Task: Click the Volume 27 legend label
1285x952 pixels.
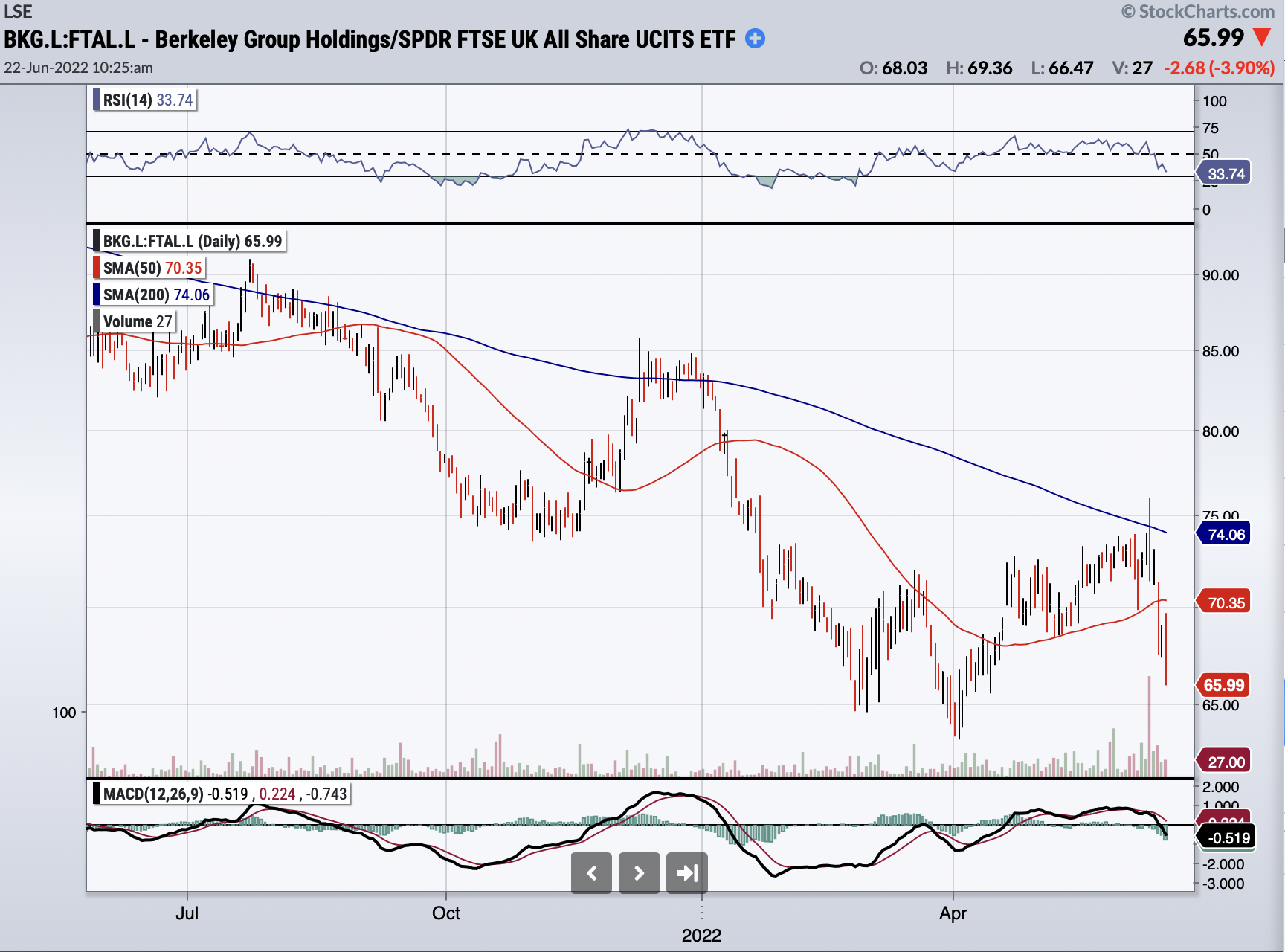Action: coord(134,321)
